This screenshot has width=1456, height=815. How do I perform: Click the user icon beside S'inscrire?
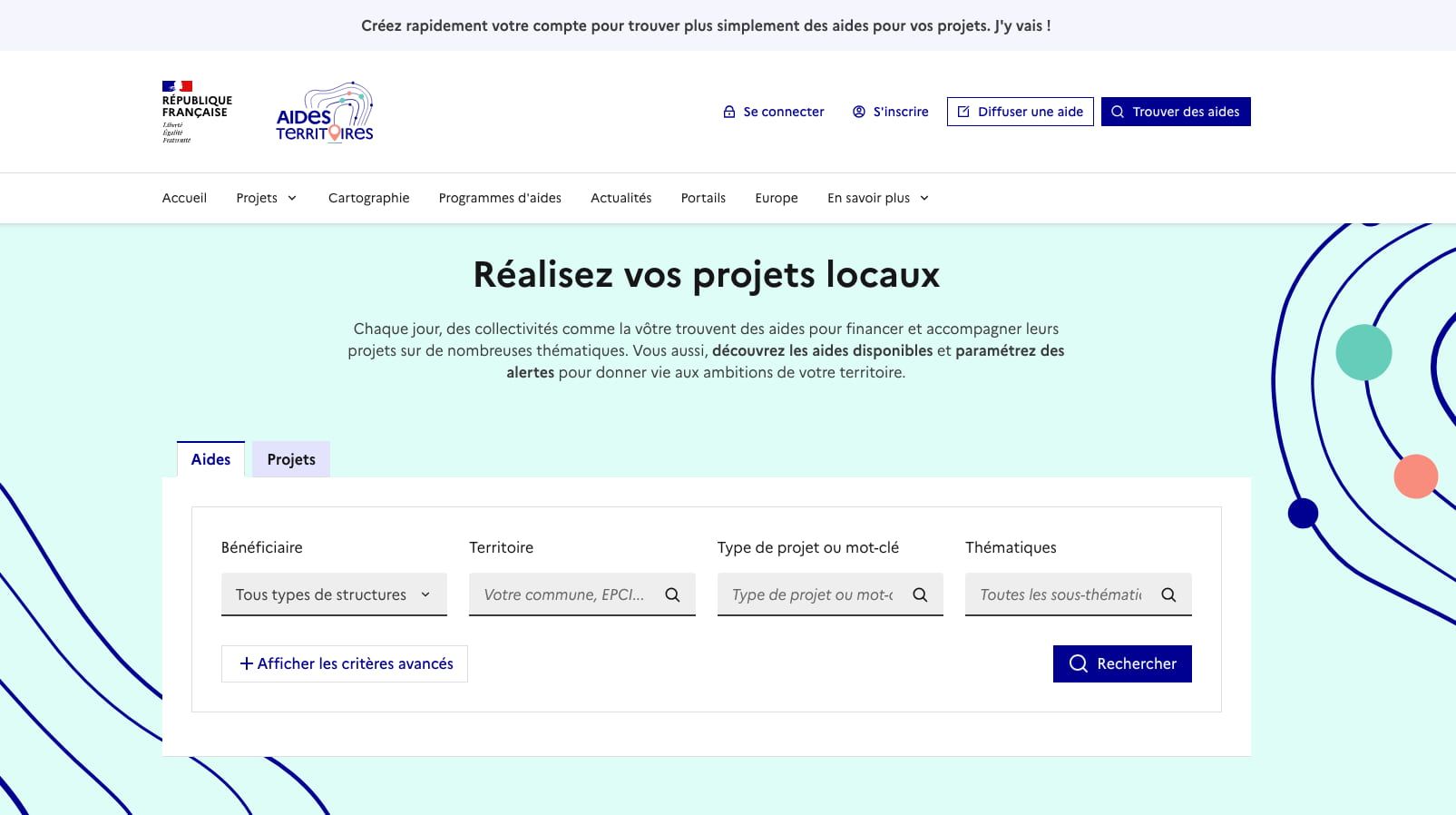(859, 112)
